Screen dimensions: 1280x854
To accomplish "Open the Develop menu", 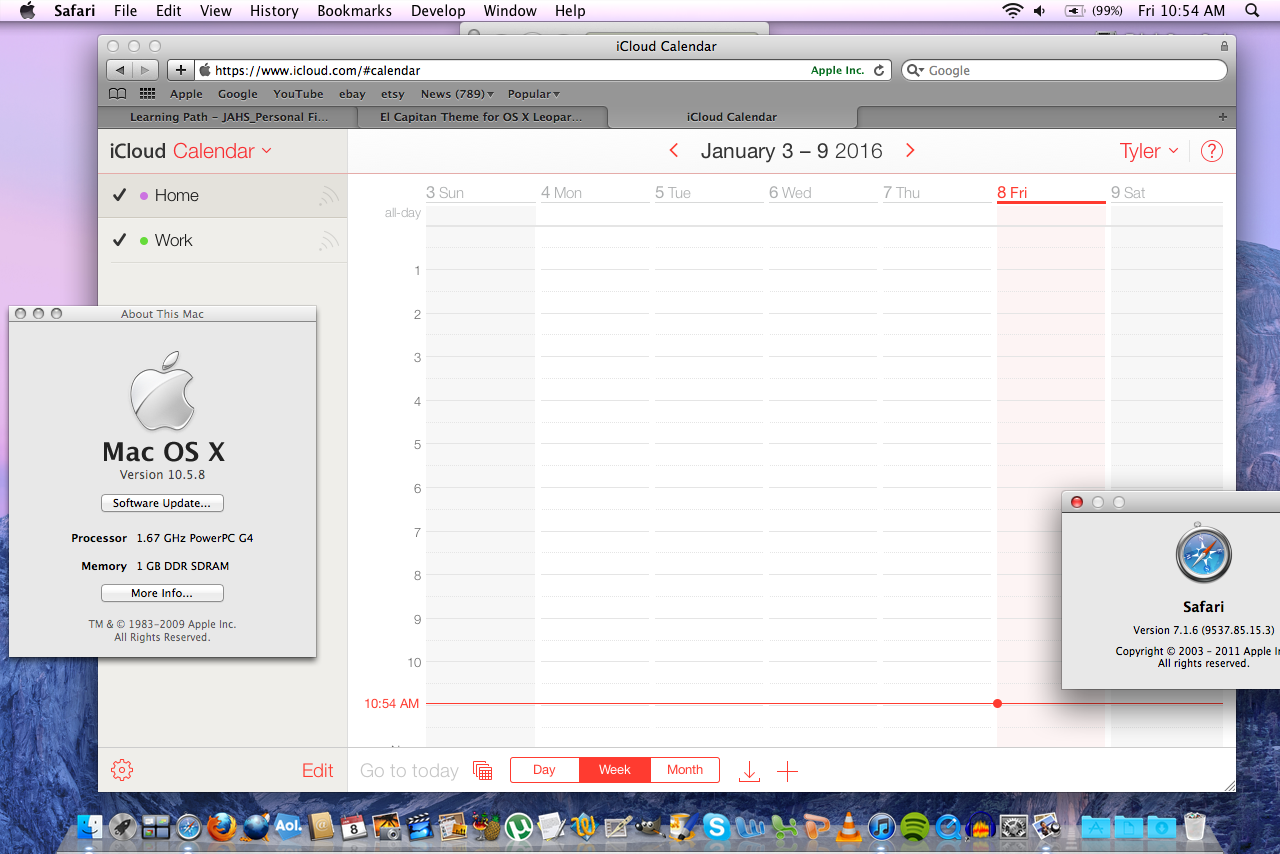I will coord(438,11).
